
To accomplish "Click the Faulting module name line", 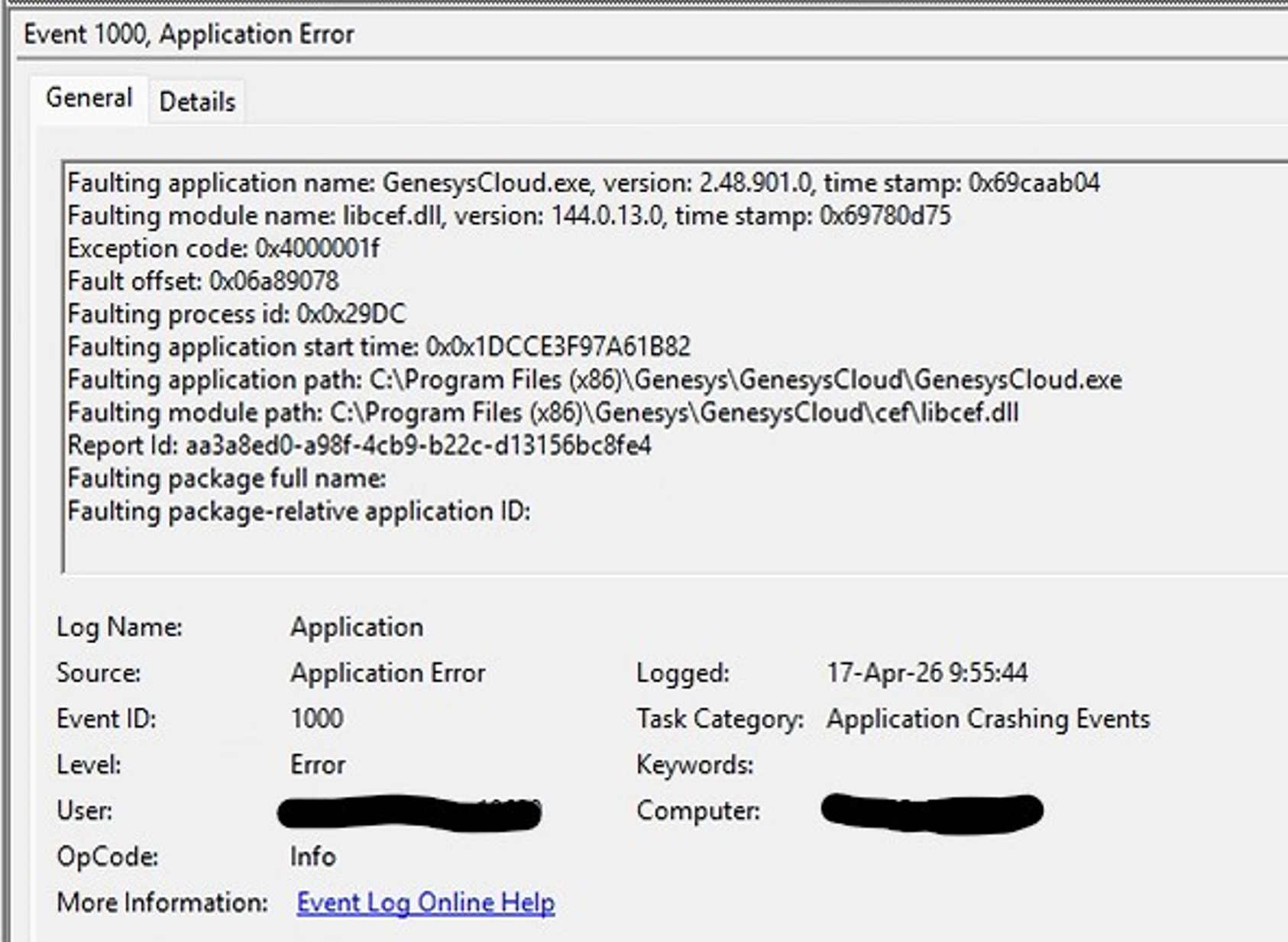I will 509,216.
